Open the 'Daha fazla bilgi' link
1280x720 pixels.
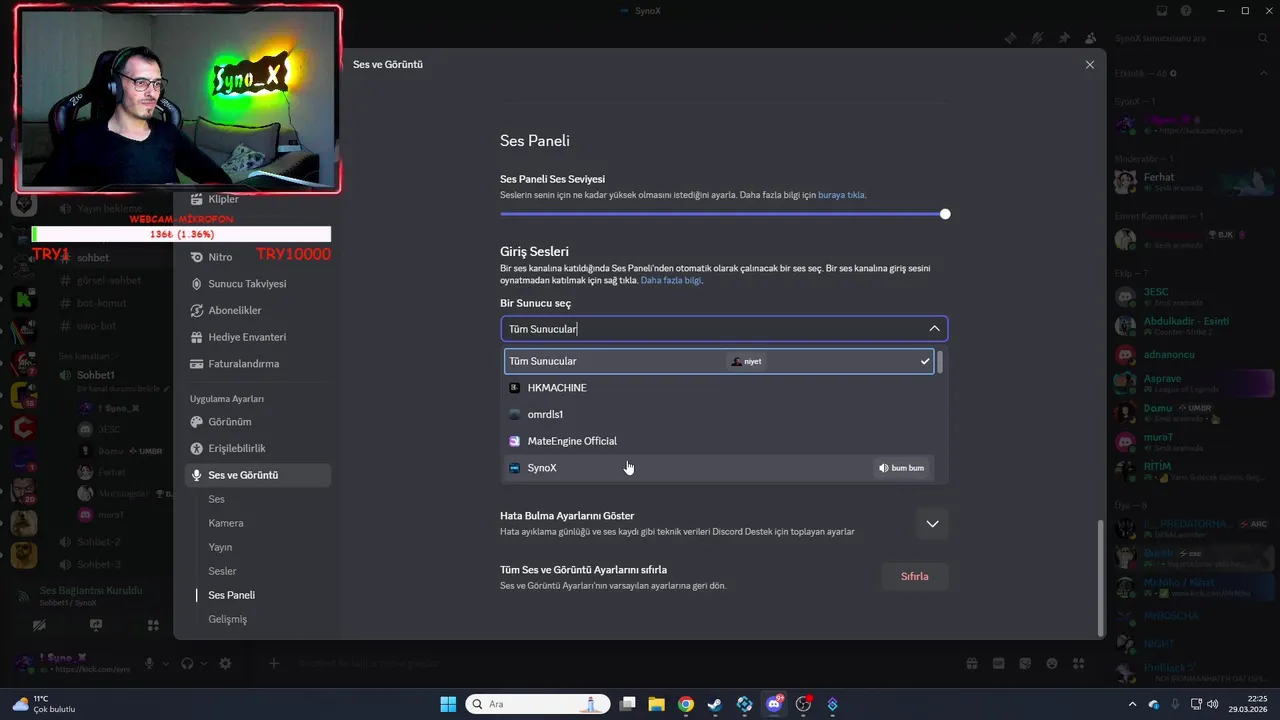(x=671, y=281)
